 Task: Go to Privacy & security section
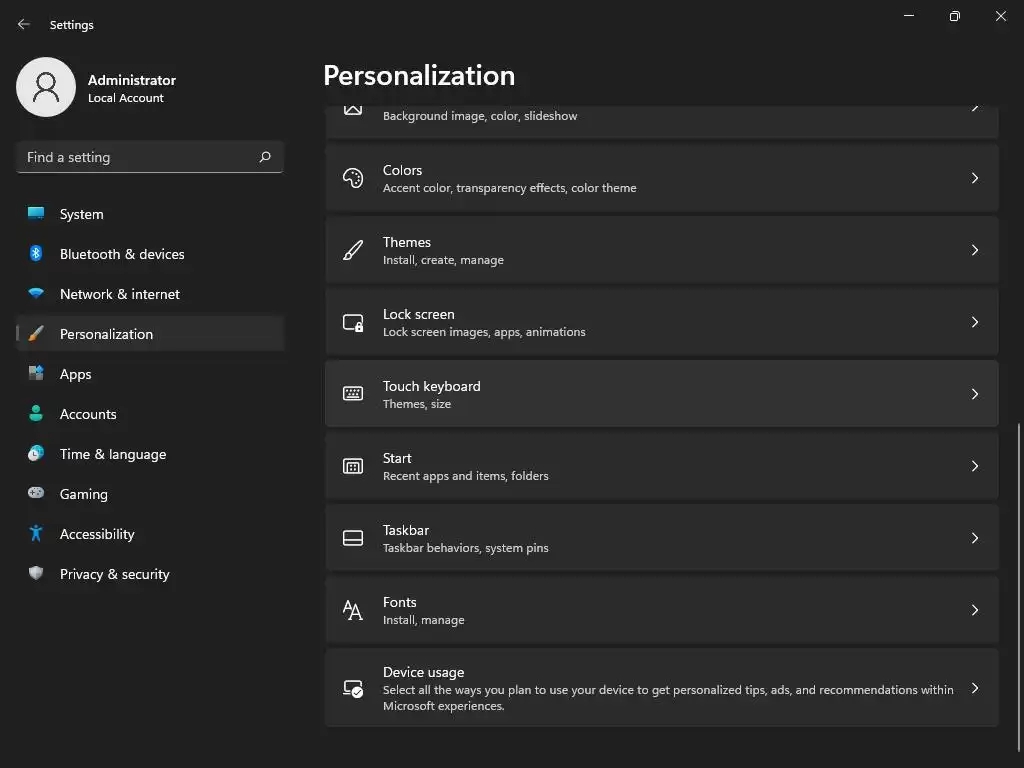pos(114,574)
